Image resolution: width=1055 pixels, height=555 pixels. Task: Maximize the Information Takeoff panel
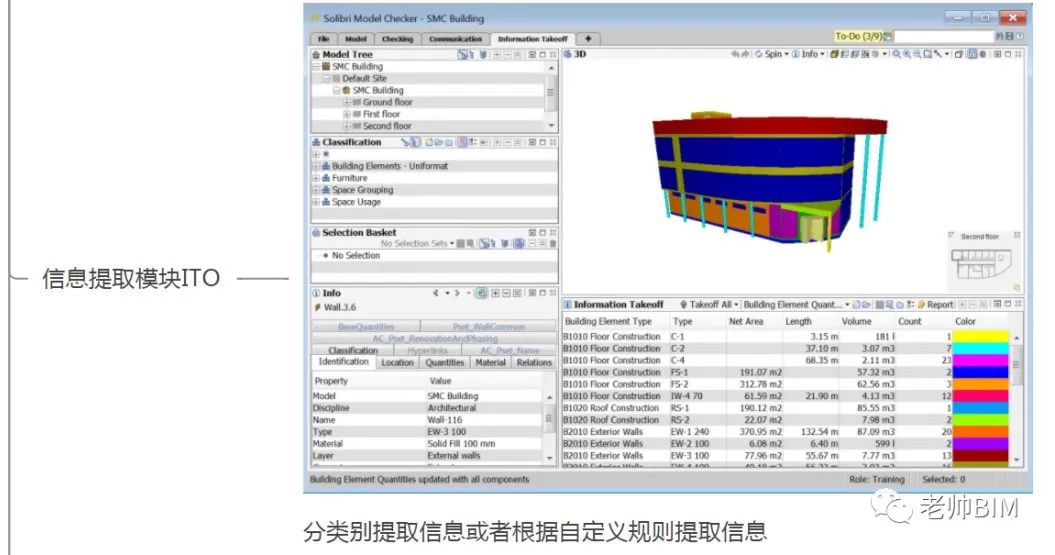coord(1008,305)
